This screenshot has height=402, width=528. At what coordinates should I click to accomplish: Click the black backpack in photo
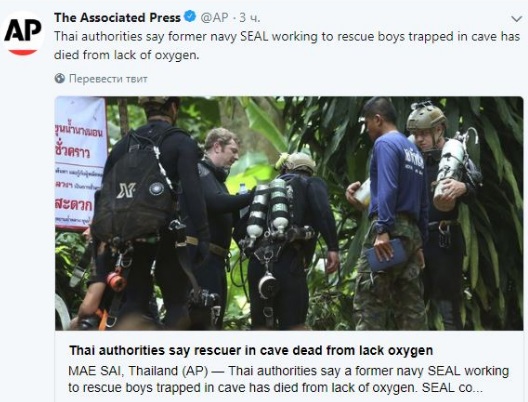(133, 190)
